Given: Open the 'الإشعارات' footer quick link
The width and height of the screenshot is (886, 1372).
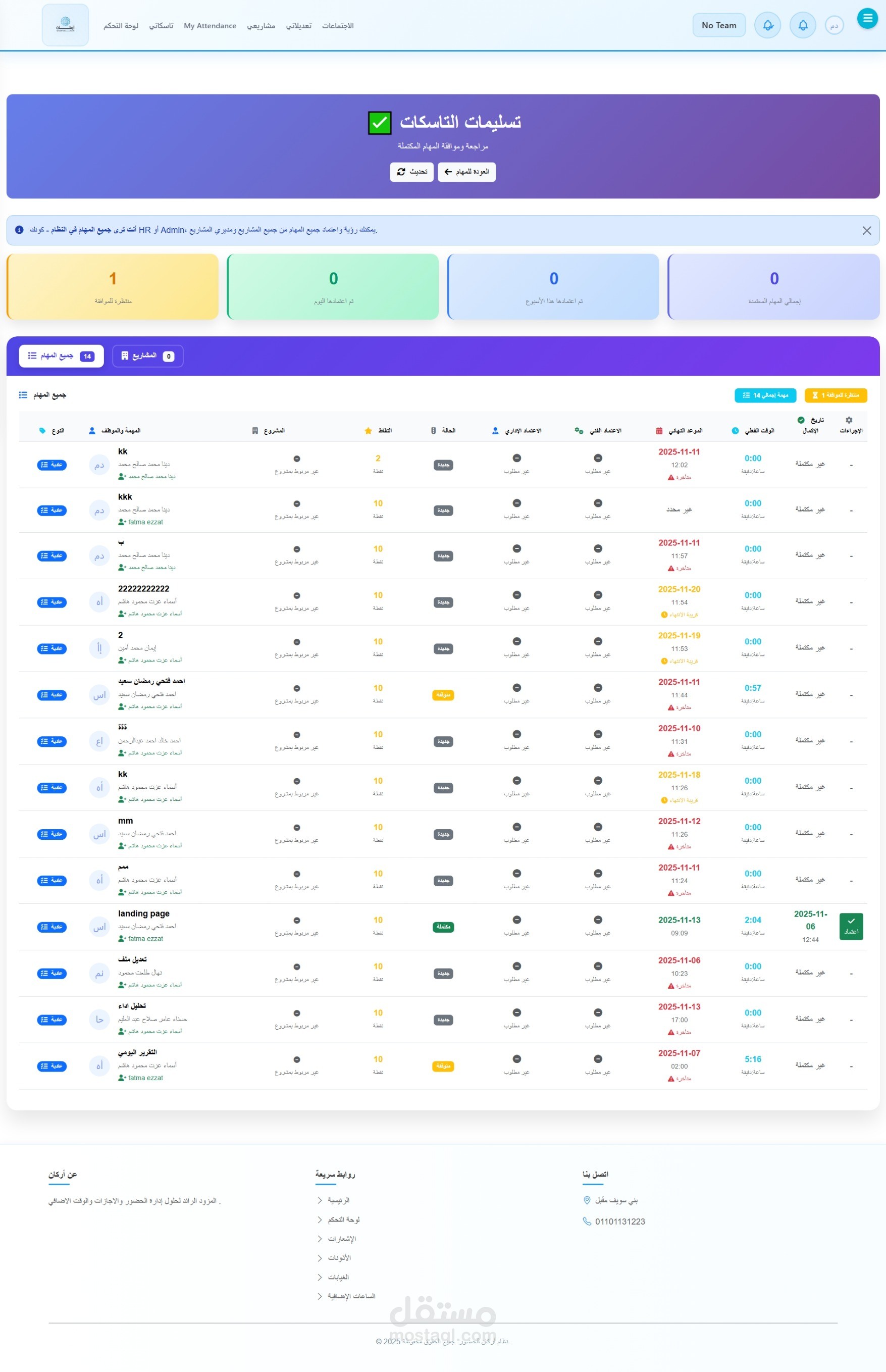Looking at the screenshot, I should click(x=342, y=1238).
